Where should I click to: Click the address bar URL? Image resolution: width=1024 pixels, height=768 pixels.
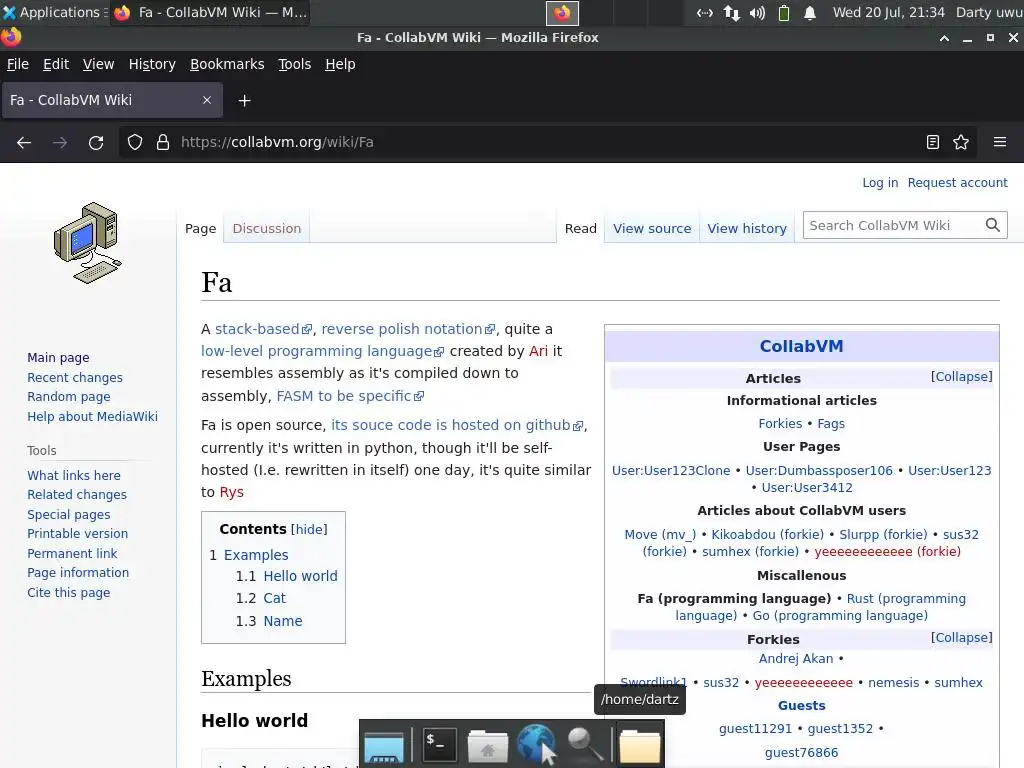coord(277,142)
